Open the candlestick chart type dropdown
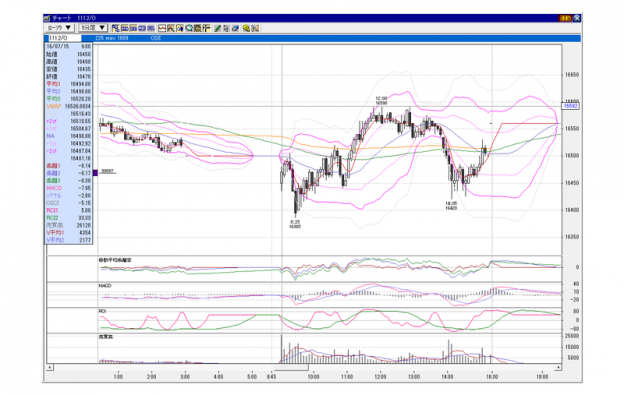This screenshot has width=624, height=395. (x=59, y=28)
